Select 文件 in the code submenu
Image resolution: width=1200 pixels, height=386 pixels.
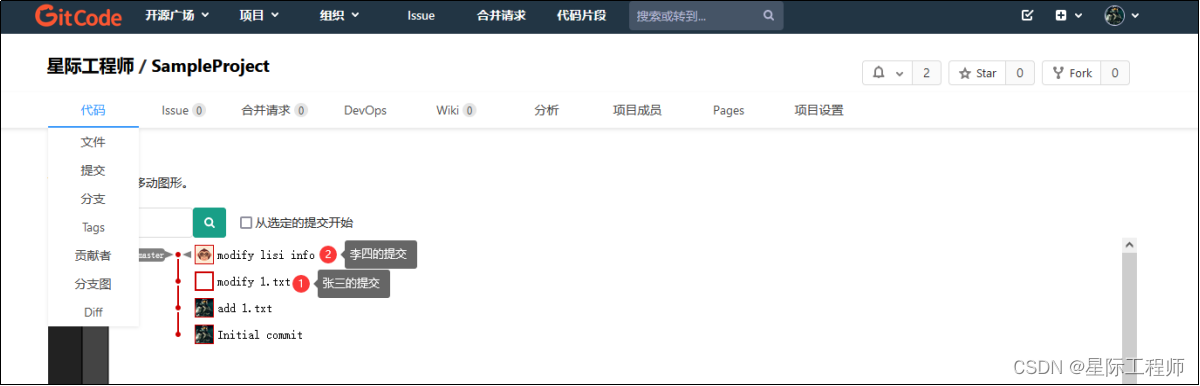pos(93,142)
